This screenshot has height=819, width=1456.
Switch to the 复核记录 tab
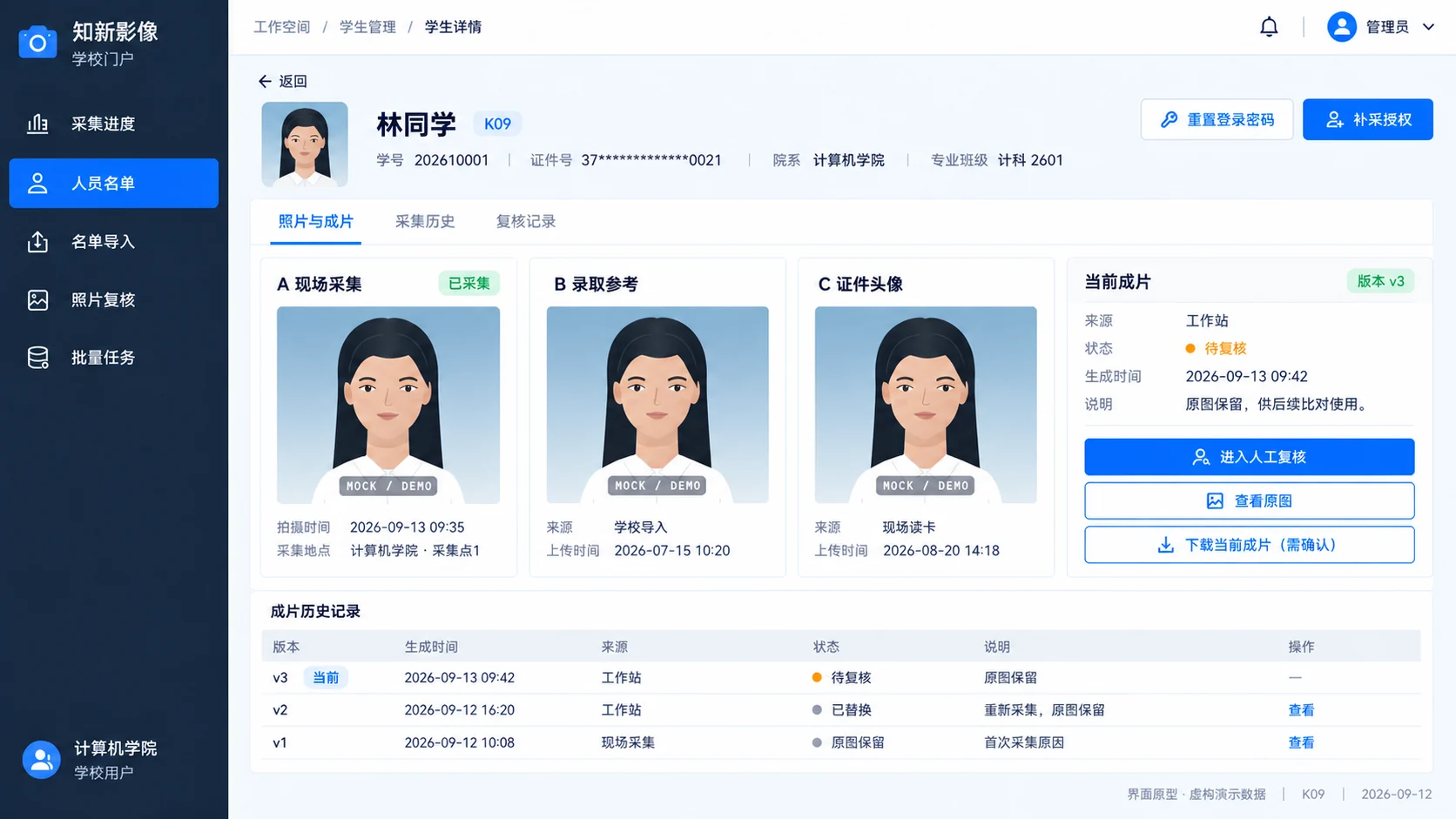pos(525,222)
